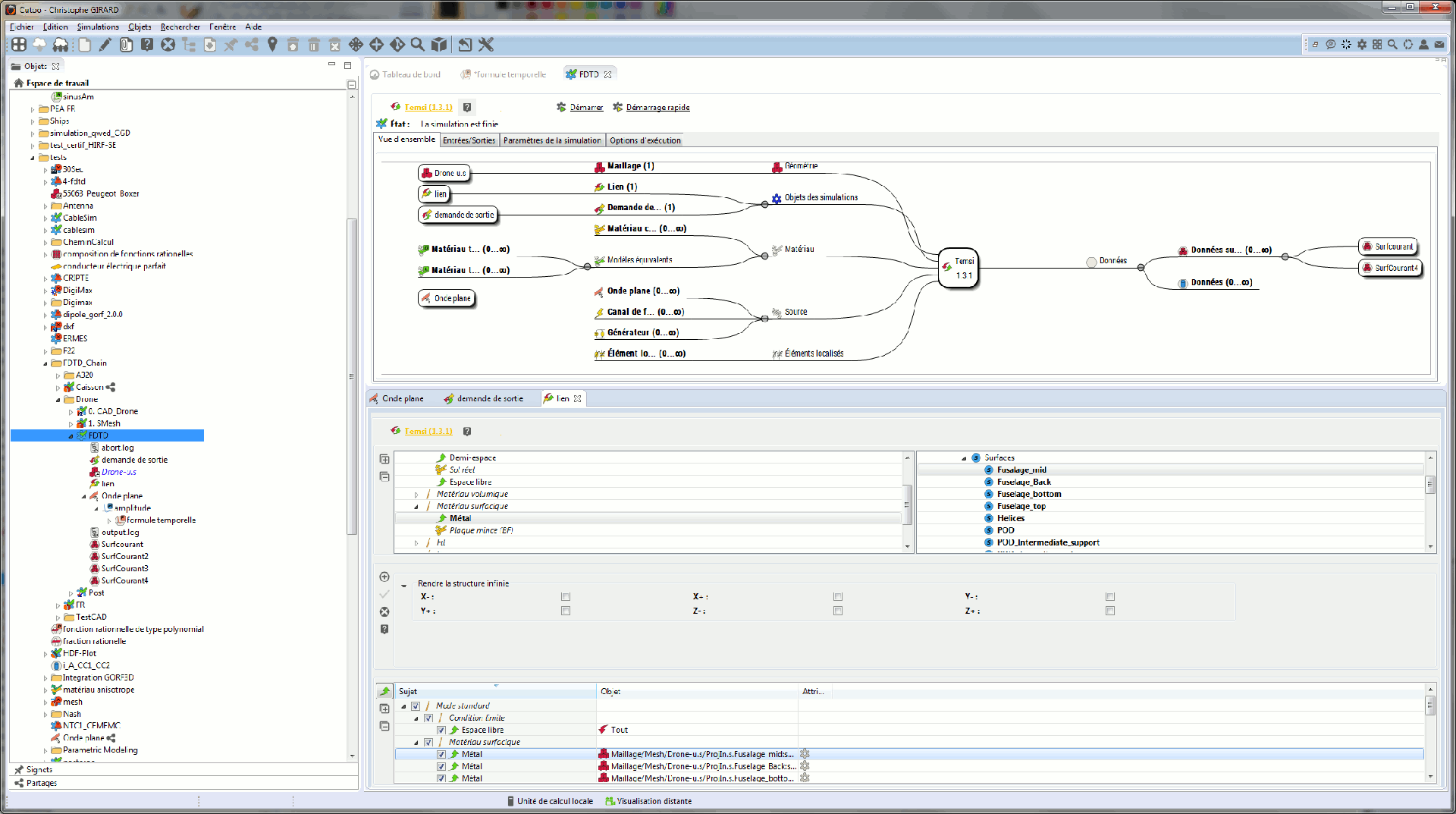Open the chat bubble icon in right toolbar

click(x=1330, y=45)
